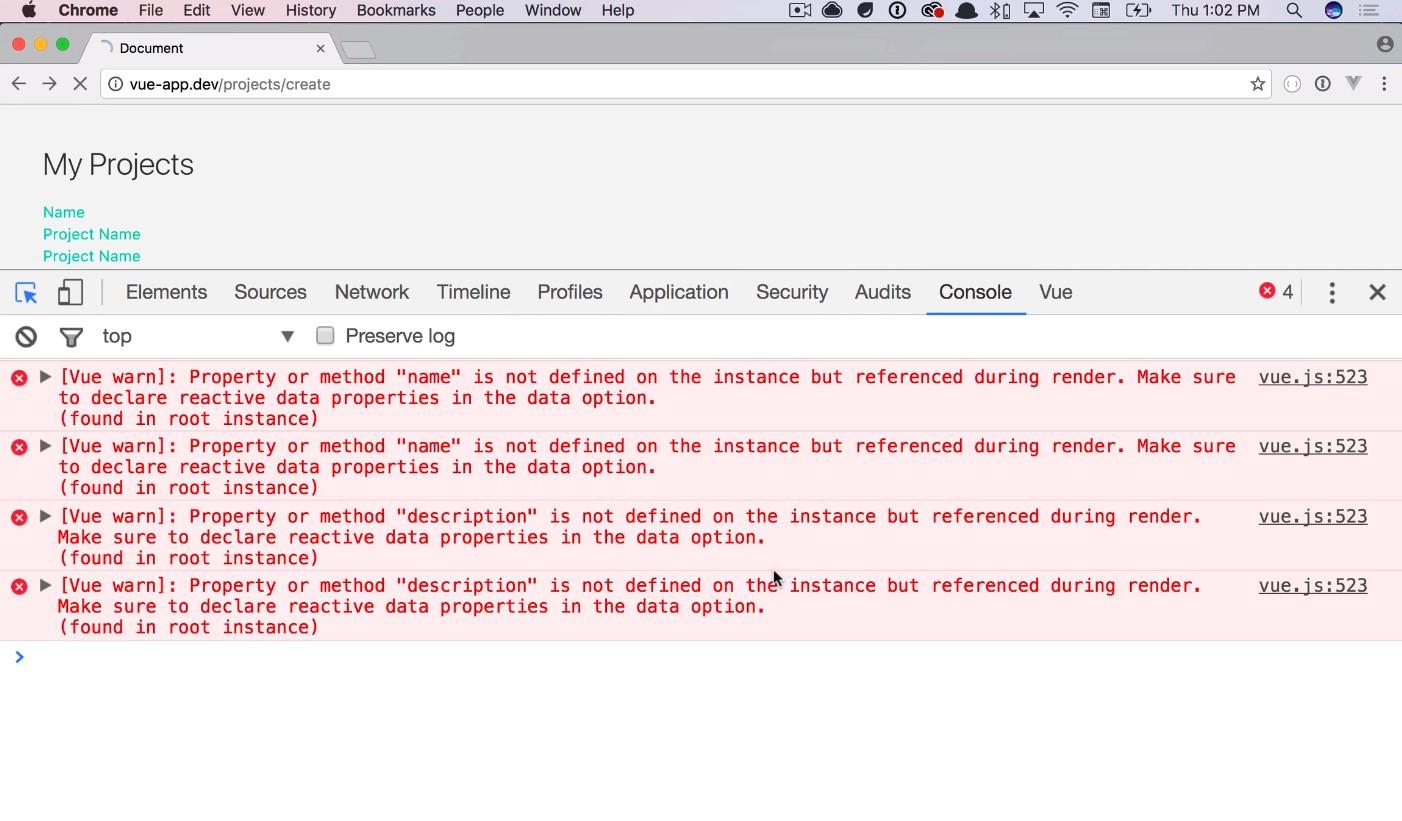
Task: Open the Chrome application menu
Action: (x=88, y=10)
